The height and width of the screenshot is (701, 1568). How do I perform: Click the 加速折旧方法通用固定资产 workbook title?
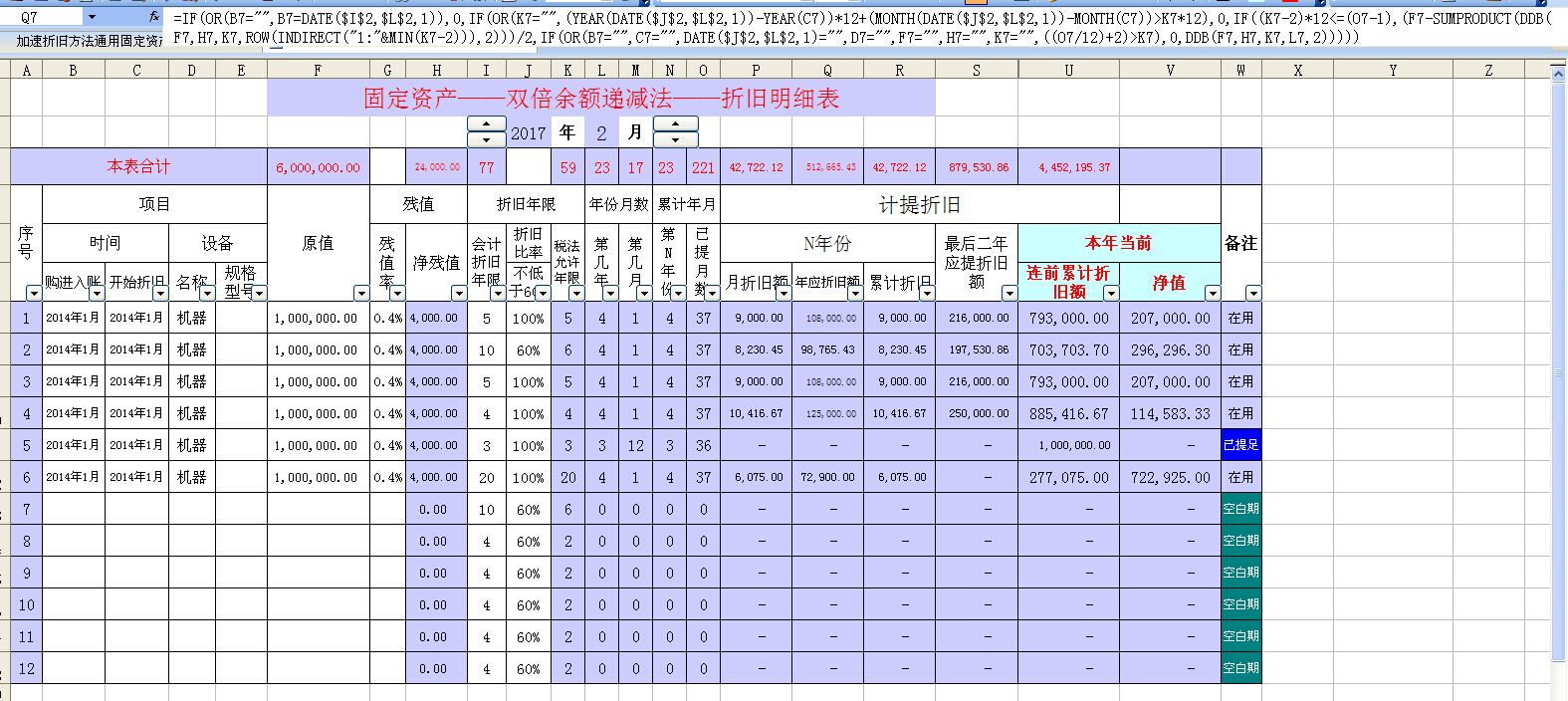tap(90, 41)
